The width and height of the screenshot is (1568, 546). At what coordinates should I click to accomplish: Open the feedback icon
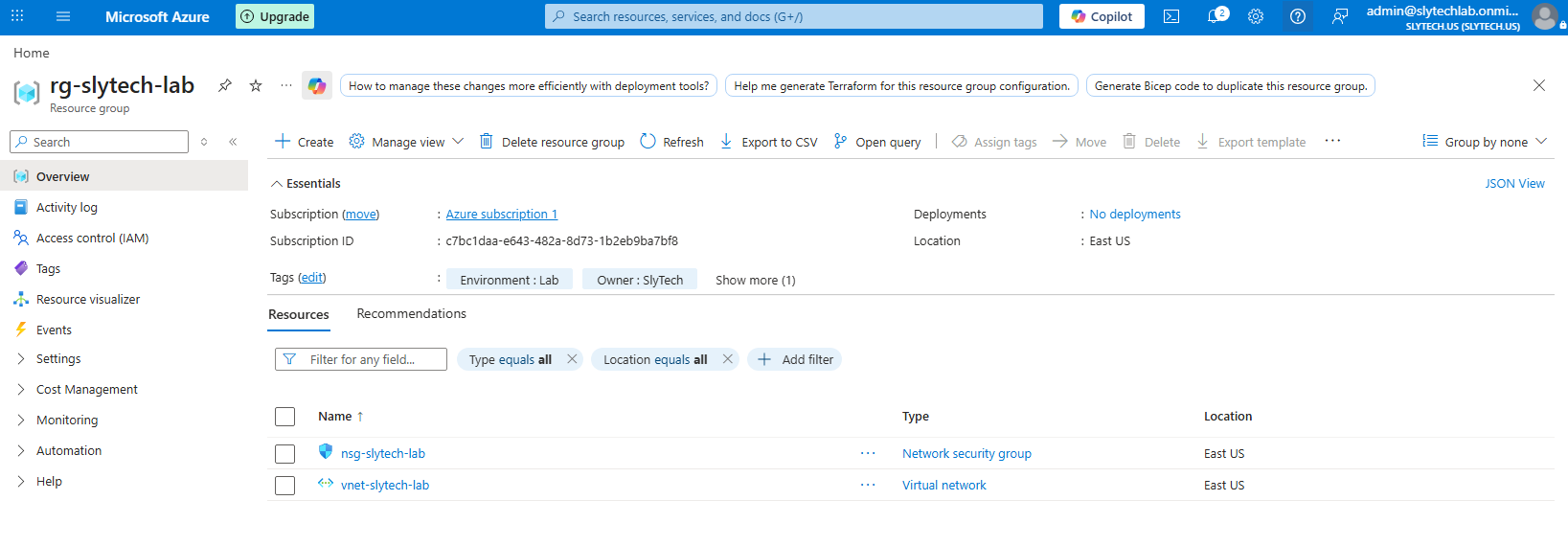[1340, 16]
